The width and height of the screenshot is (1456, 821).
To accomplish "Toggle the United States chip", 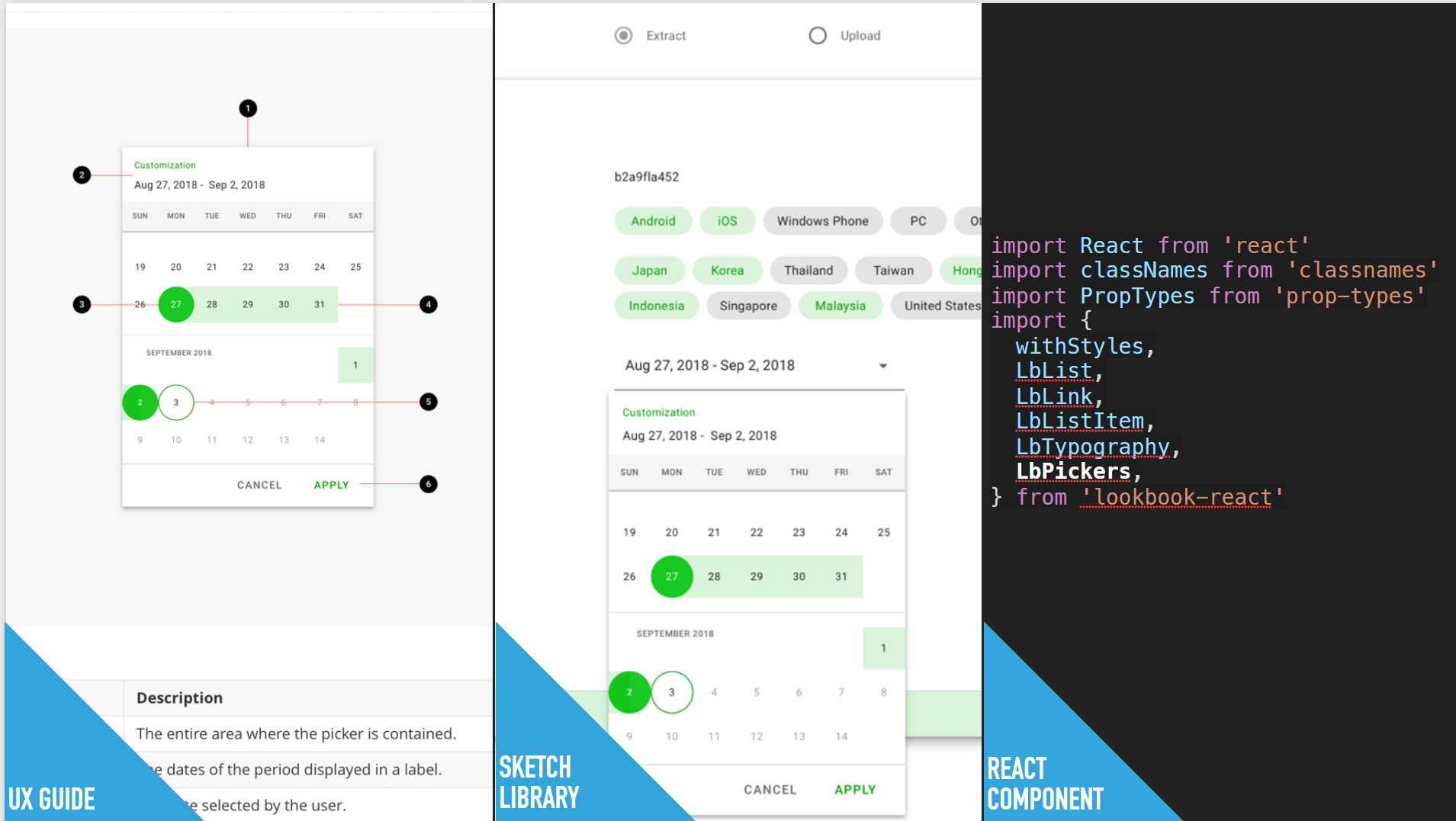I will 937,306.
